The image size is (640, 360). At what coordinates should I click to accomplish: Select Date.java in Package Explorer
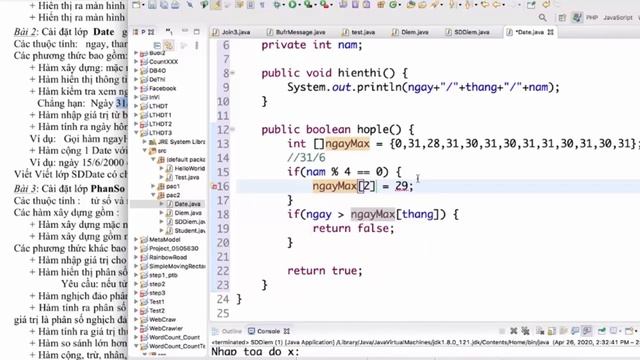click(187, 204)
